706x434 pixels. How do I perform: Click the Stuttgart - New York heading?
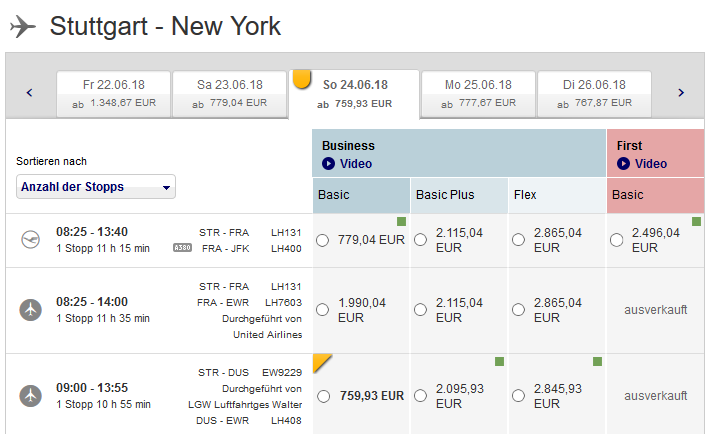165,26
